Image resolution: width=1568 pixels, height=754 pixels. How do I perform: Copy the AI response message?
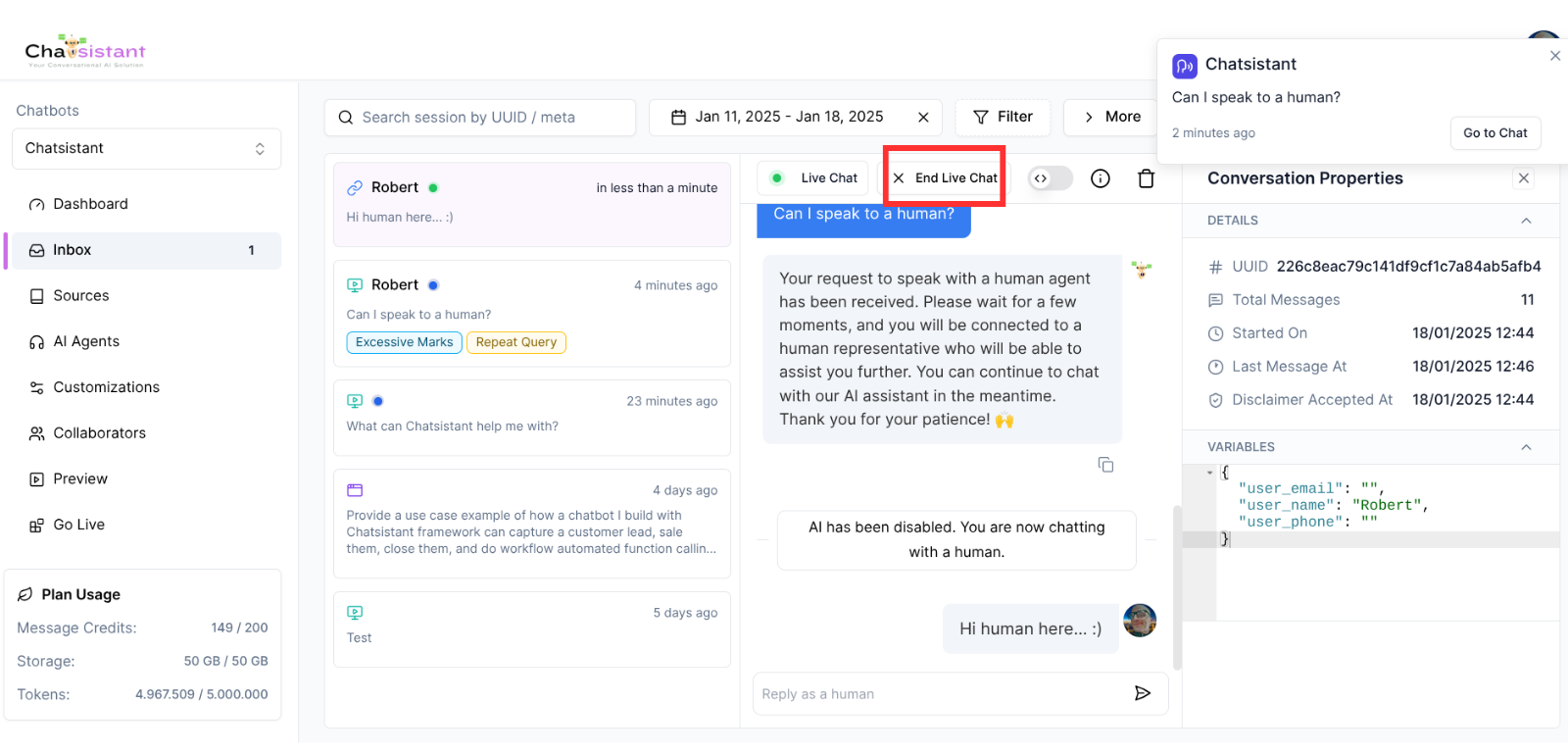point(1105,465)
